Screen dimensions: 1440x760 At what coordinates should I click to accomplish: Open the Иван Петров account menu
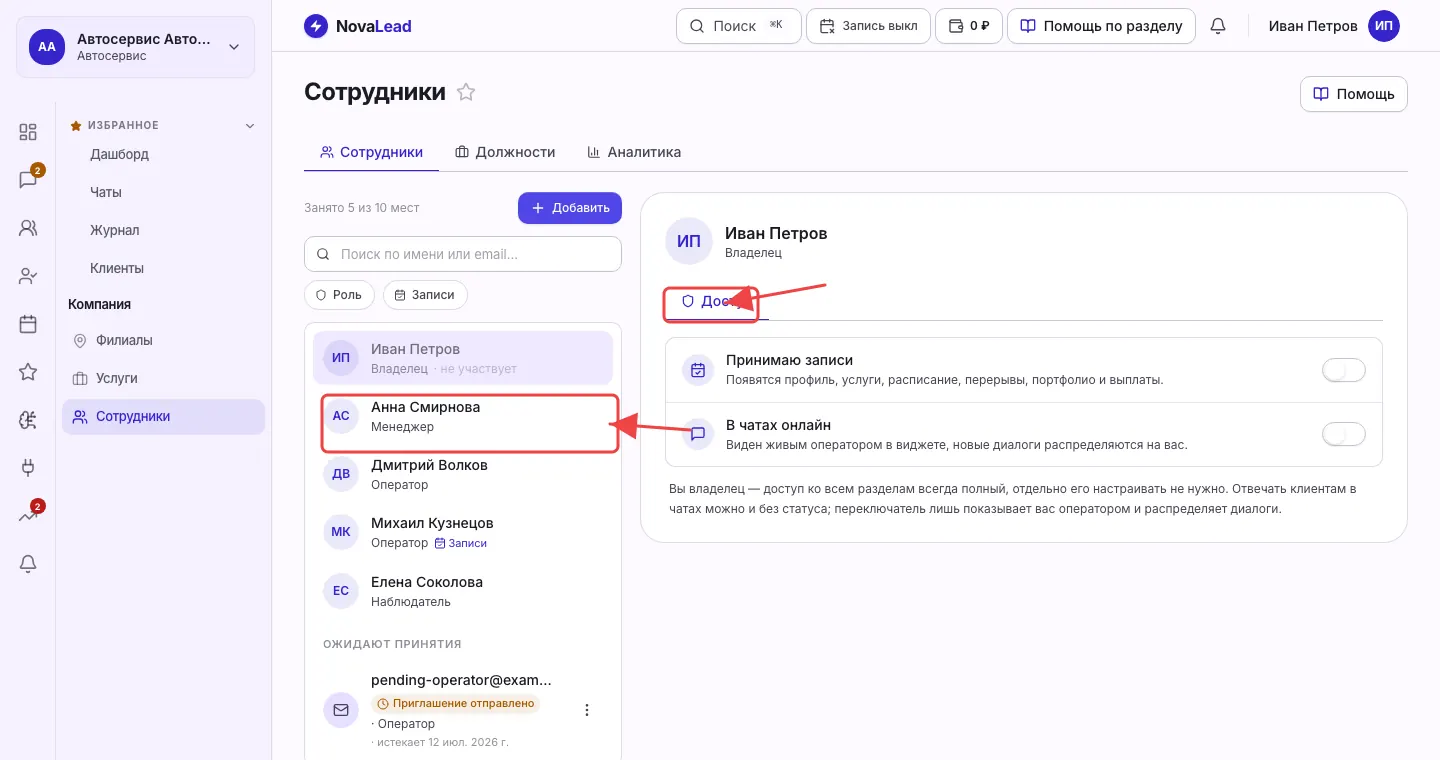point(1334,26)
